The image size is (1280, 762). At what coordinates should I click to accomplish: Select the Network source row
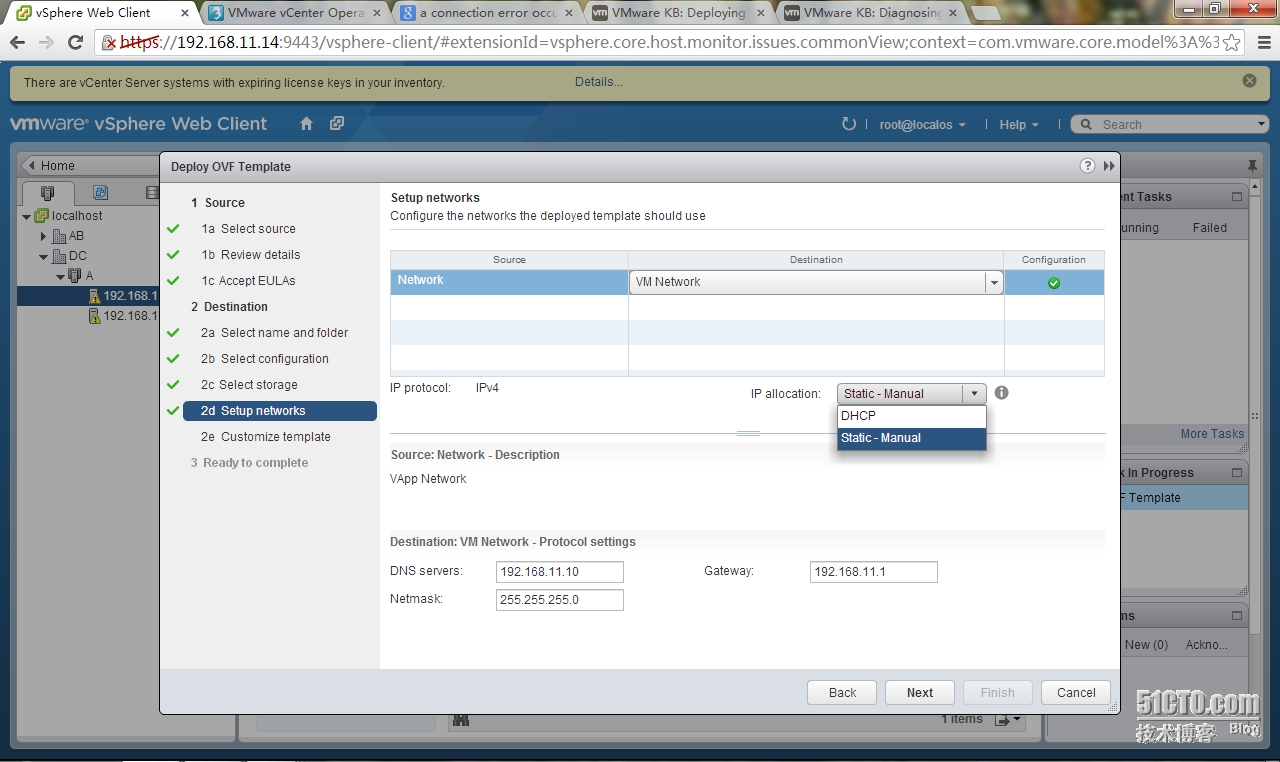point(509,281)
